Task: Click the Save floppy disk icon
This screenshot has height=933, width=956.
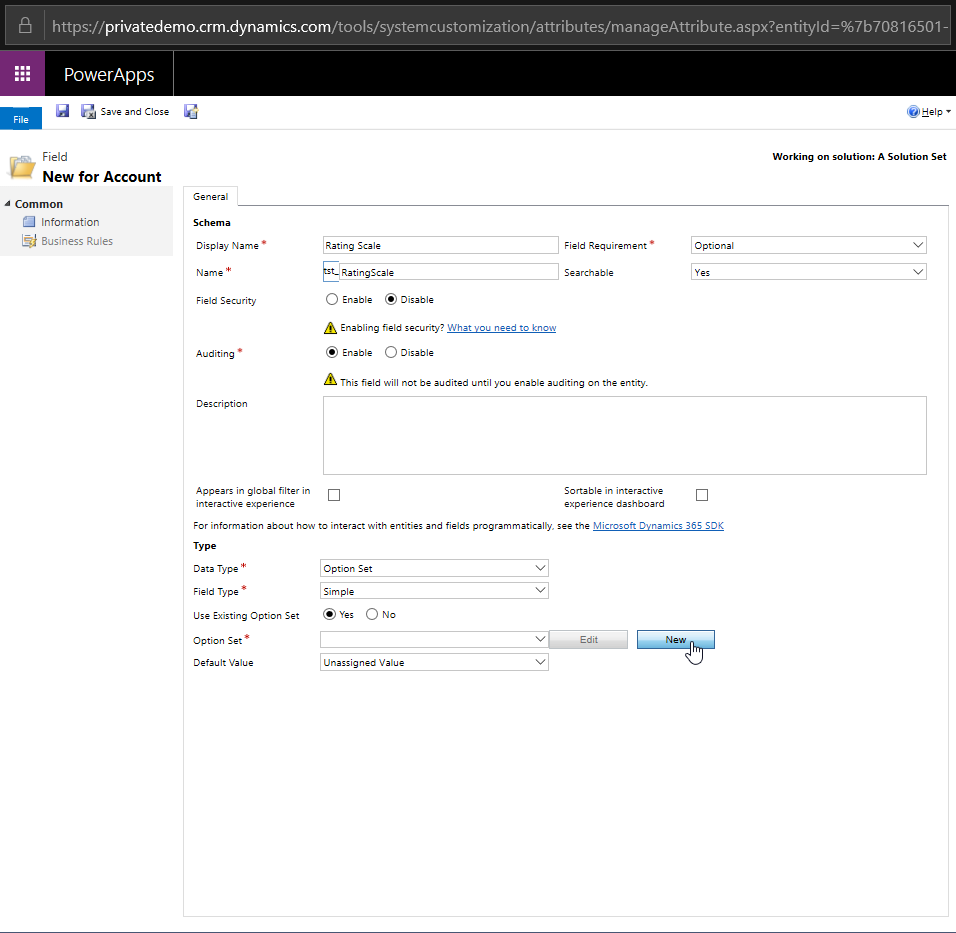Action: [62, 111]
